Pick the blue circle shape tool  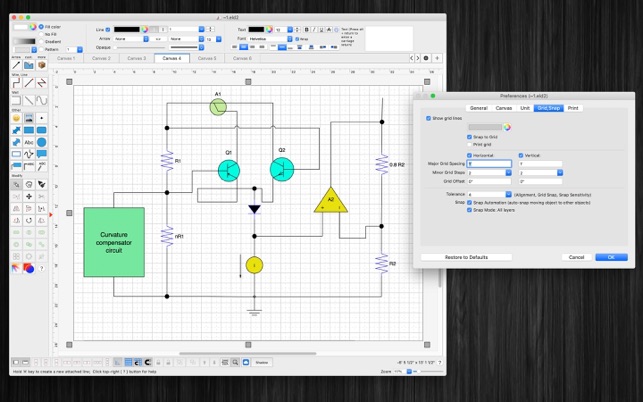point(41,142)
